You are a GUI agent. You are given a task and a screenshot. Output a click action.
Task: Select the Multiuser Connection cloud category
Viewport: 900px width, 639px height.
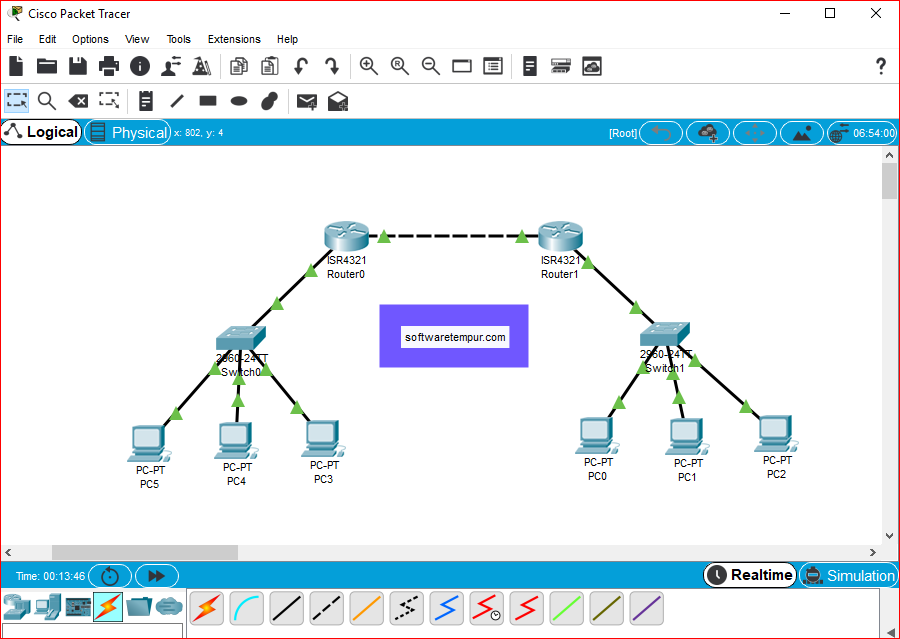(x=169, y=606)
